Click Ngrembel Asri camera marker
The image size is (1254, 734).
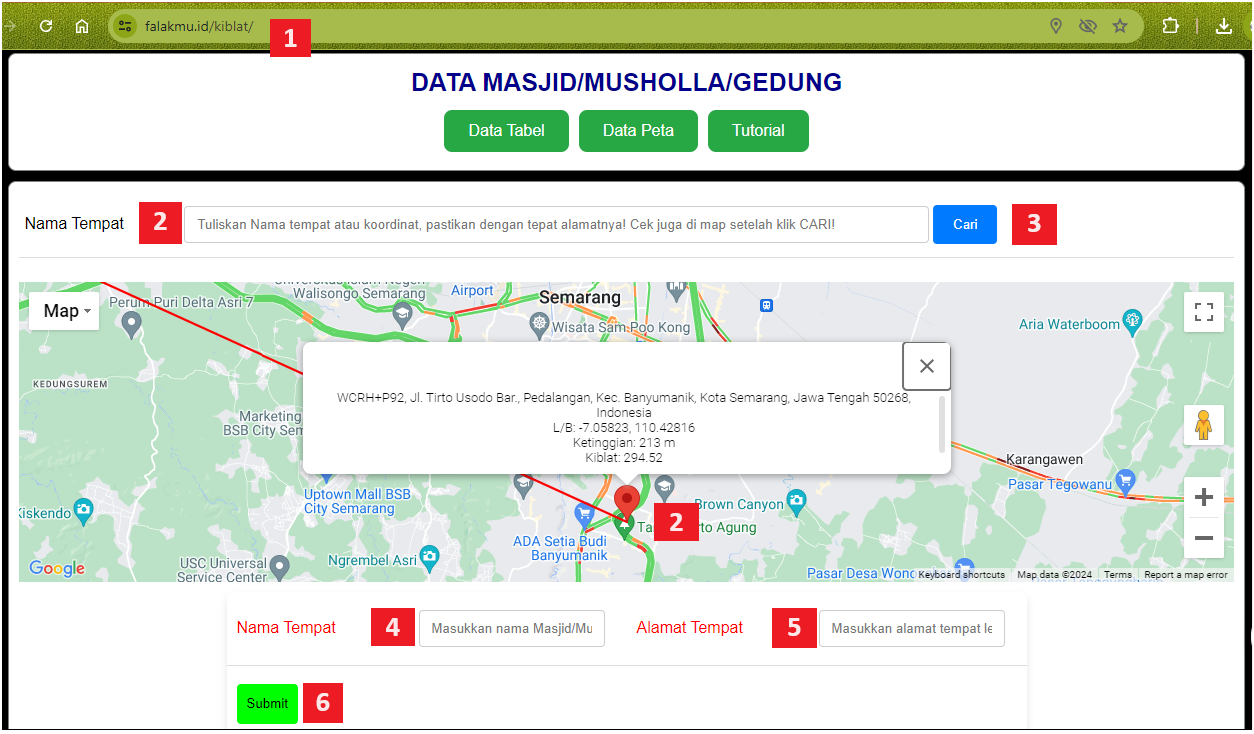point(430,556)
